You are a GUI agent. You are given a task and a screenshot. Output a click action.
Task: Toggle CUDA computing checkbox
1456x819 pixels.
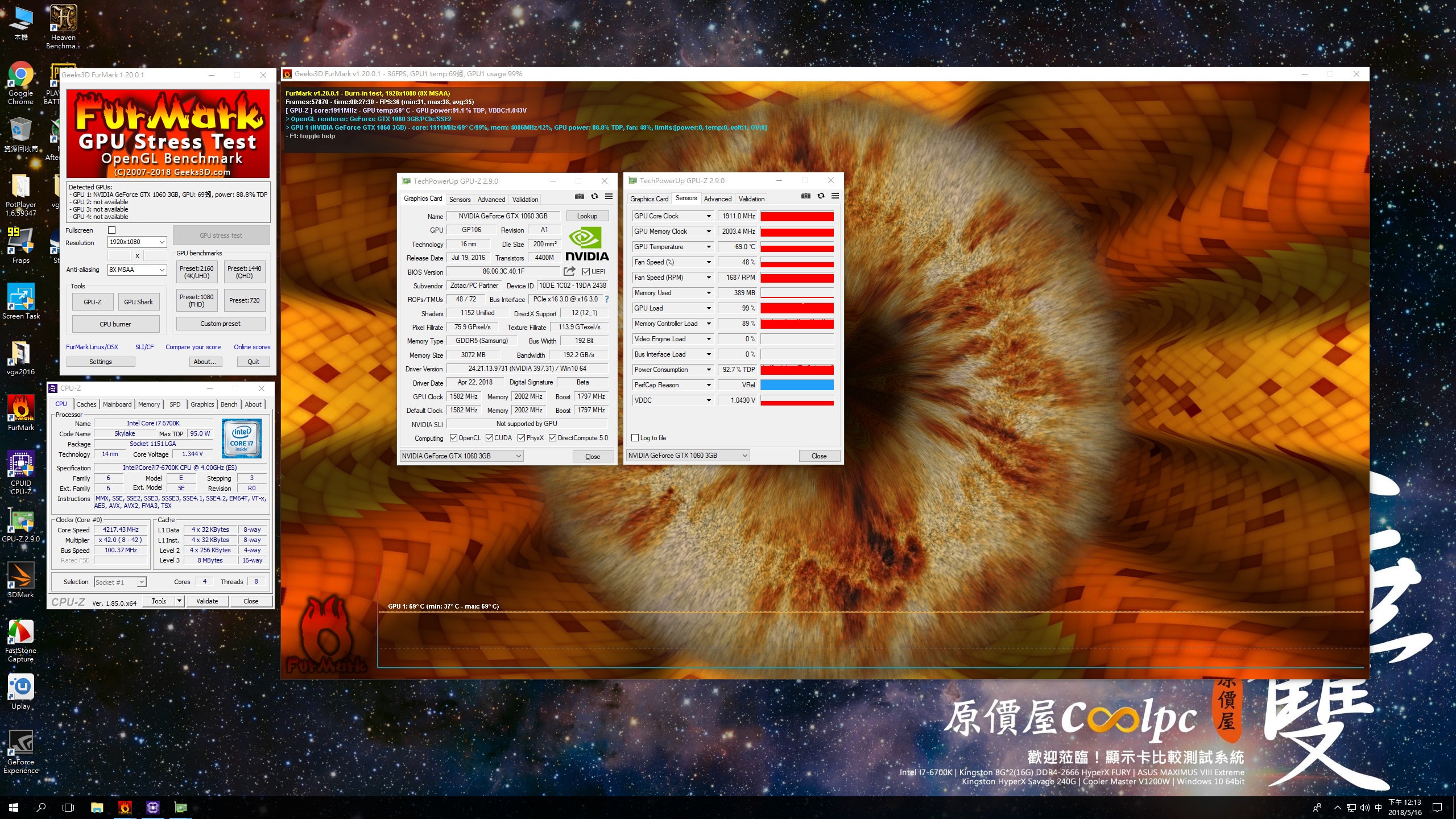(489, 438)
